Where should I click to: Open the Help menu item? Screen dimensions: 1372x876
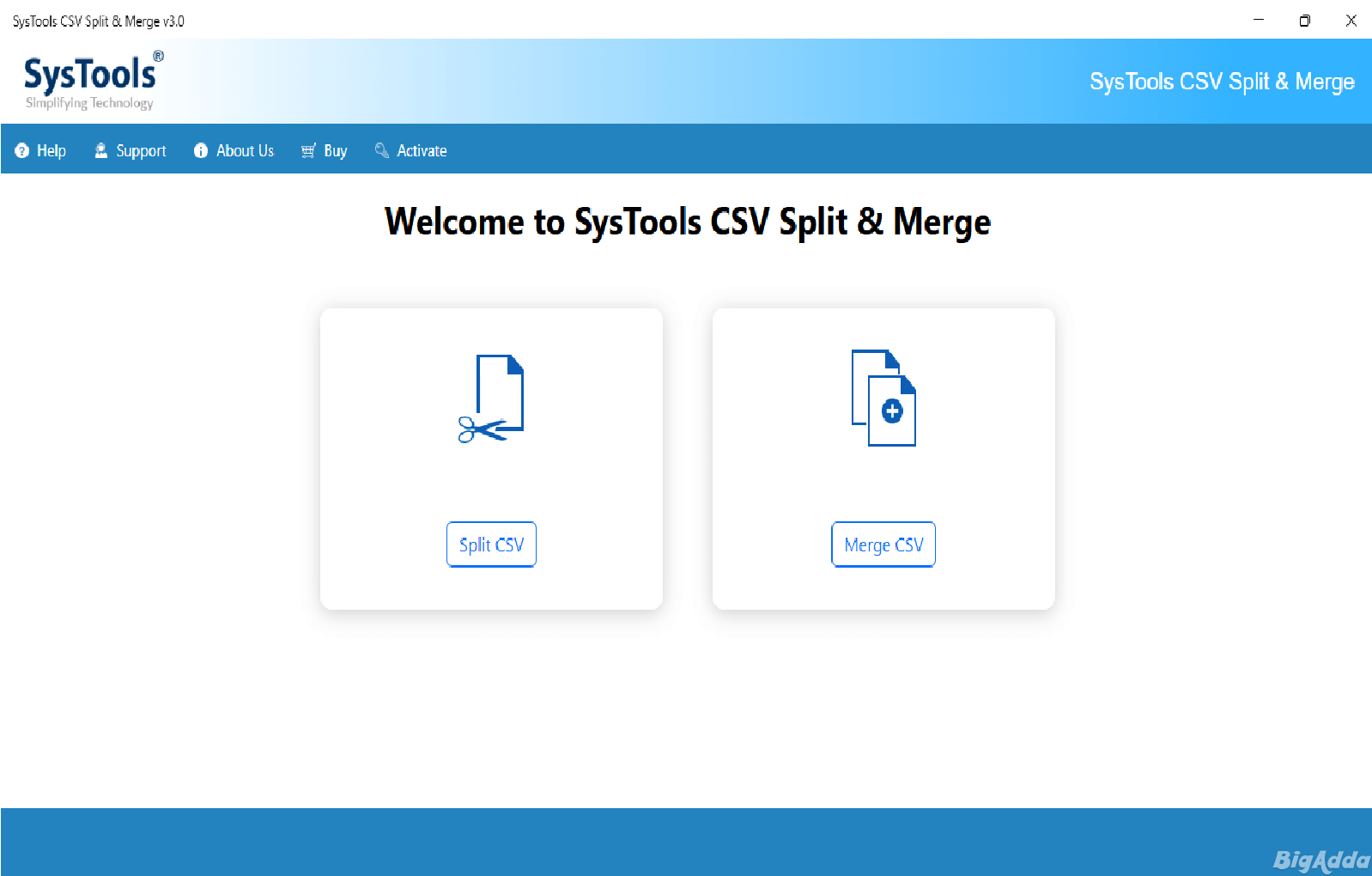coord(40,151)
